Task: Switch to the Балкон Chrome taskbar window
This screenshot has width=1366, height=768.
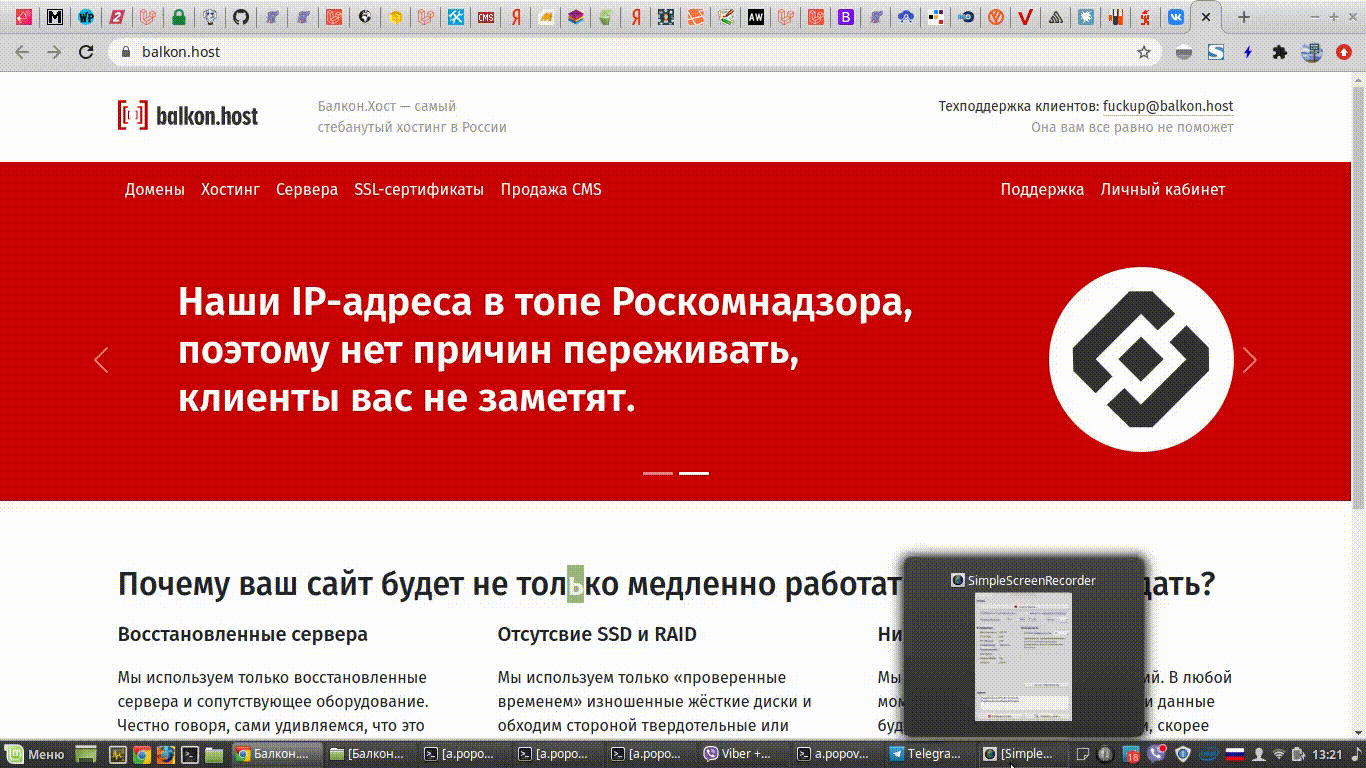Action: [x=277, y=754]
